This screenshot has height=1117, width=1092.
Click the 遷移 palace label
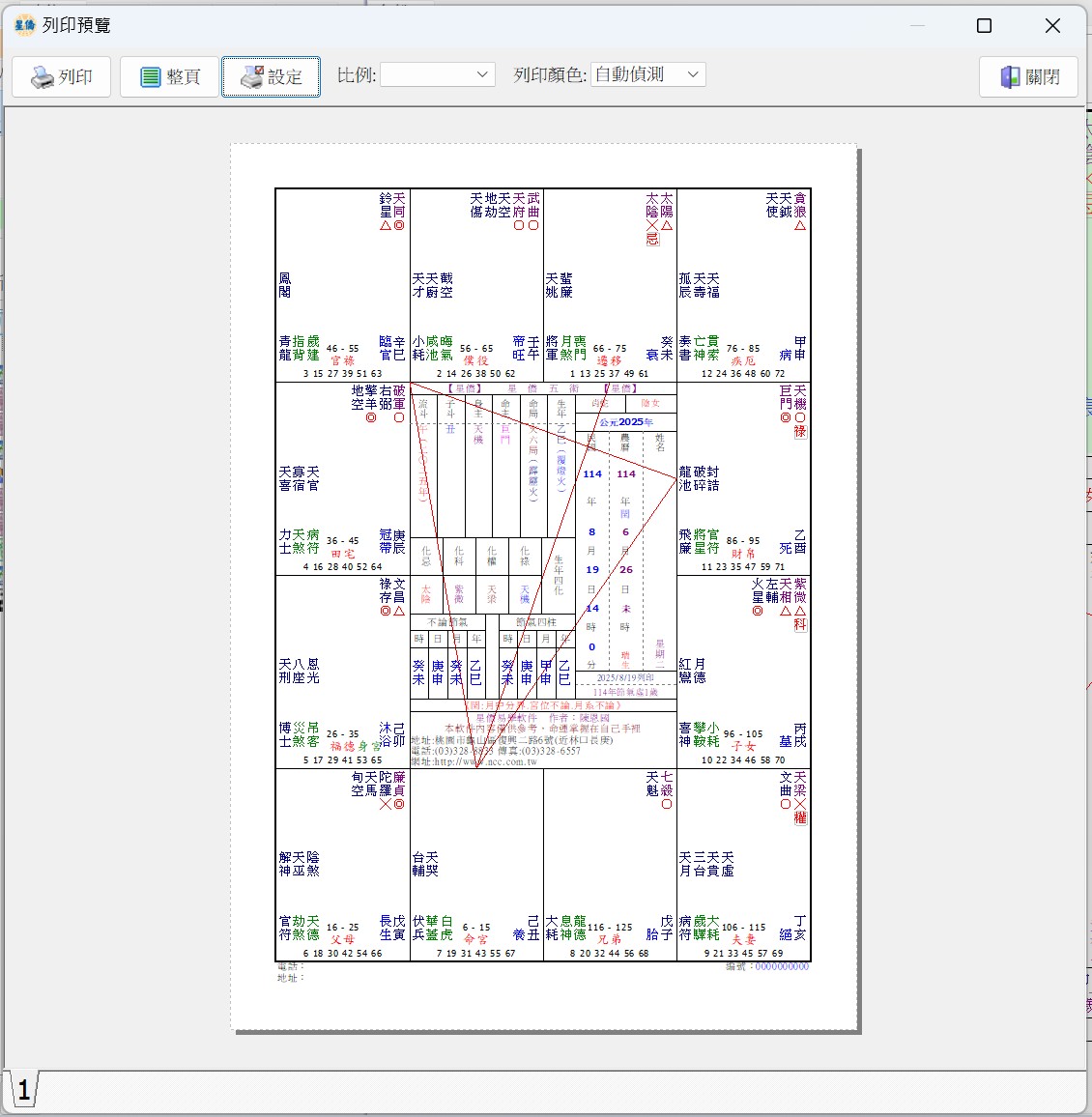click(609, 360)
